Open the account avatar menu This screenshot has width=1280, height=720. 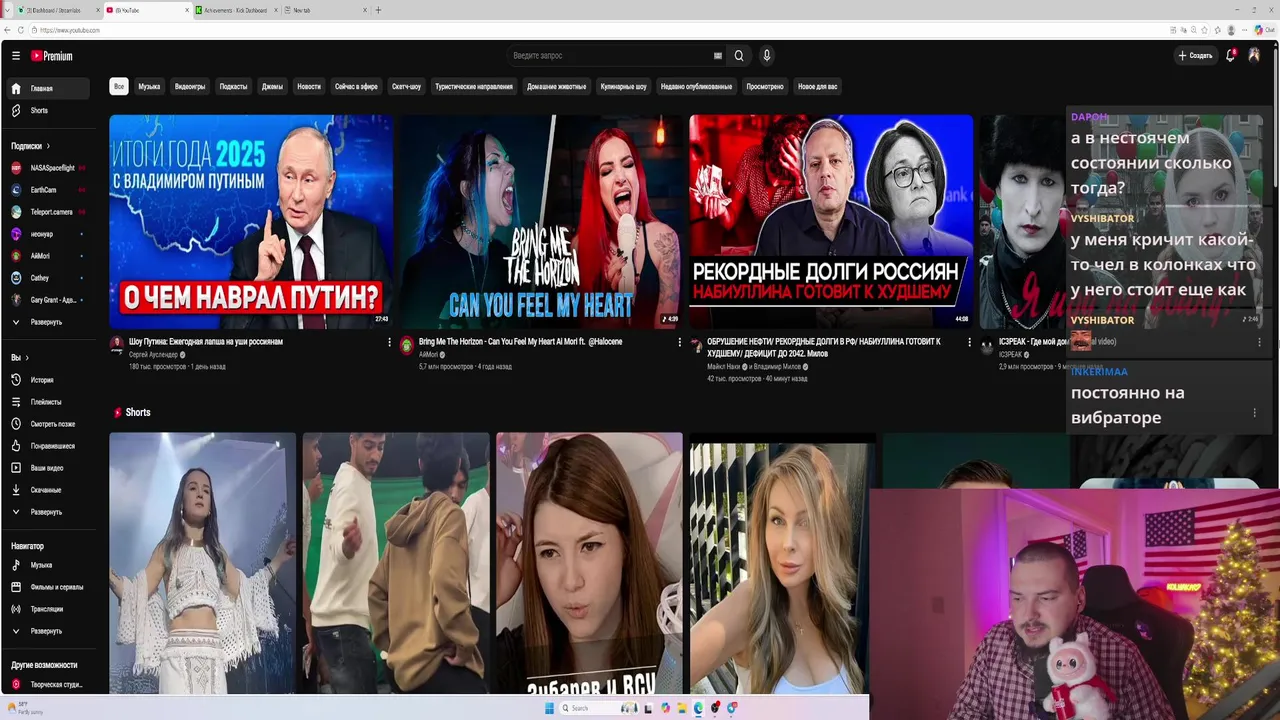tap(1254, 56)
